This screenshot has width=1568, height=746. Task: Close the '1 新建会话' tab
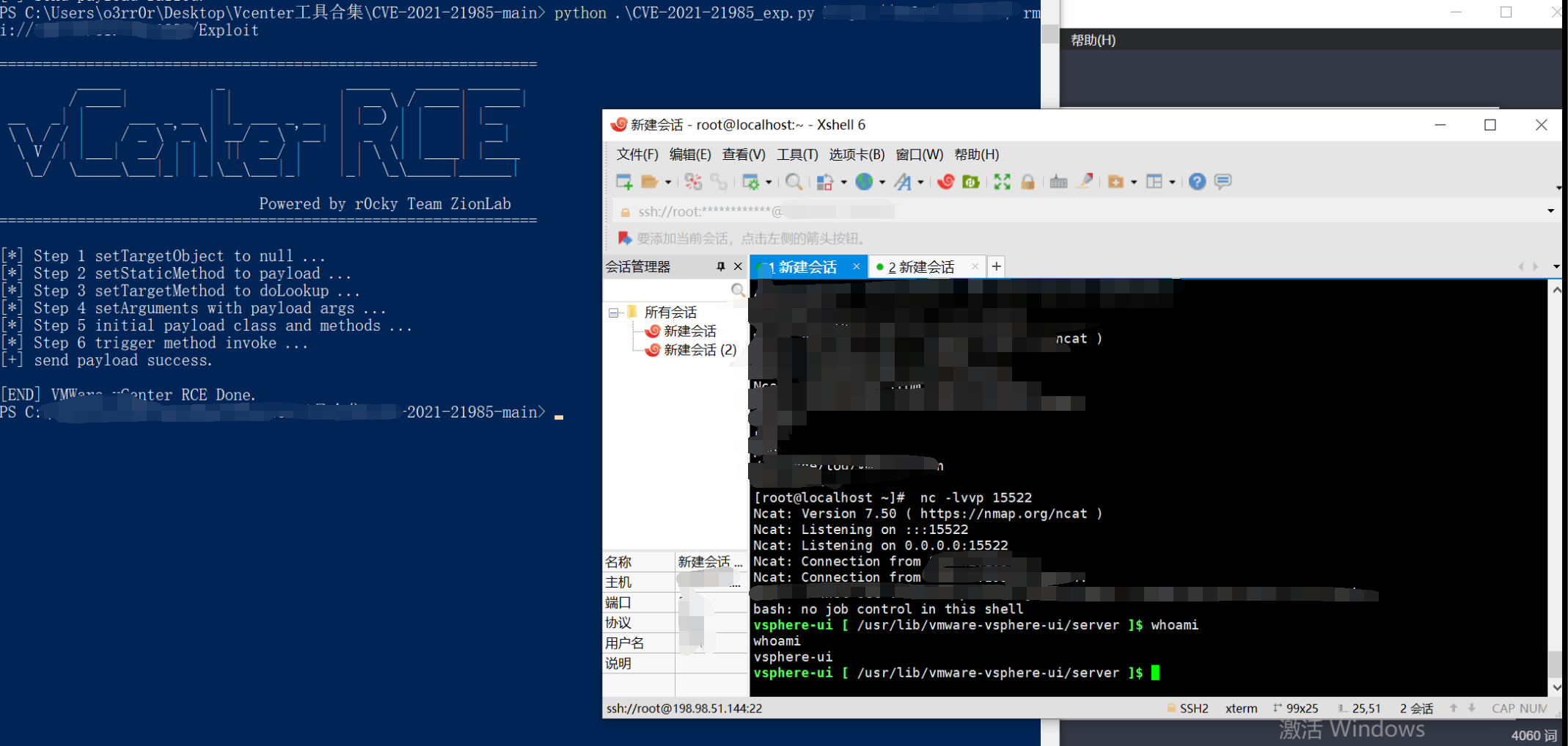click(x=856, y=267)
